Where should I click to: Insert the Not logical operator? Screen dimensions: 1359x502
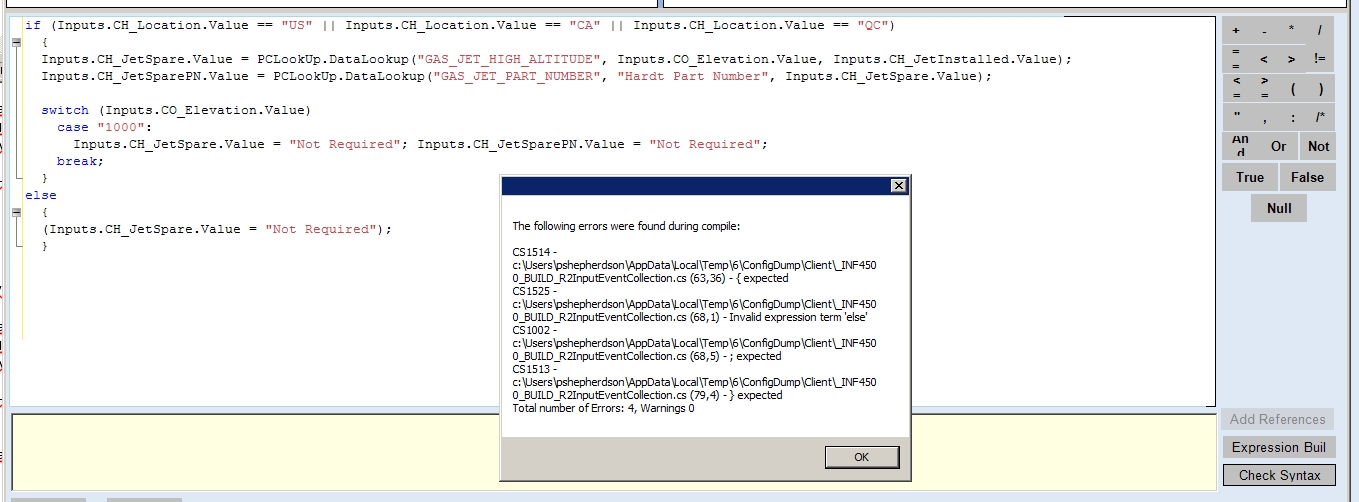(1318, 146)
